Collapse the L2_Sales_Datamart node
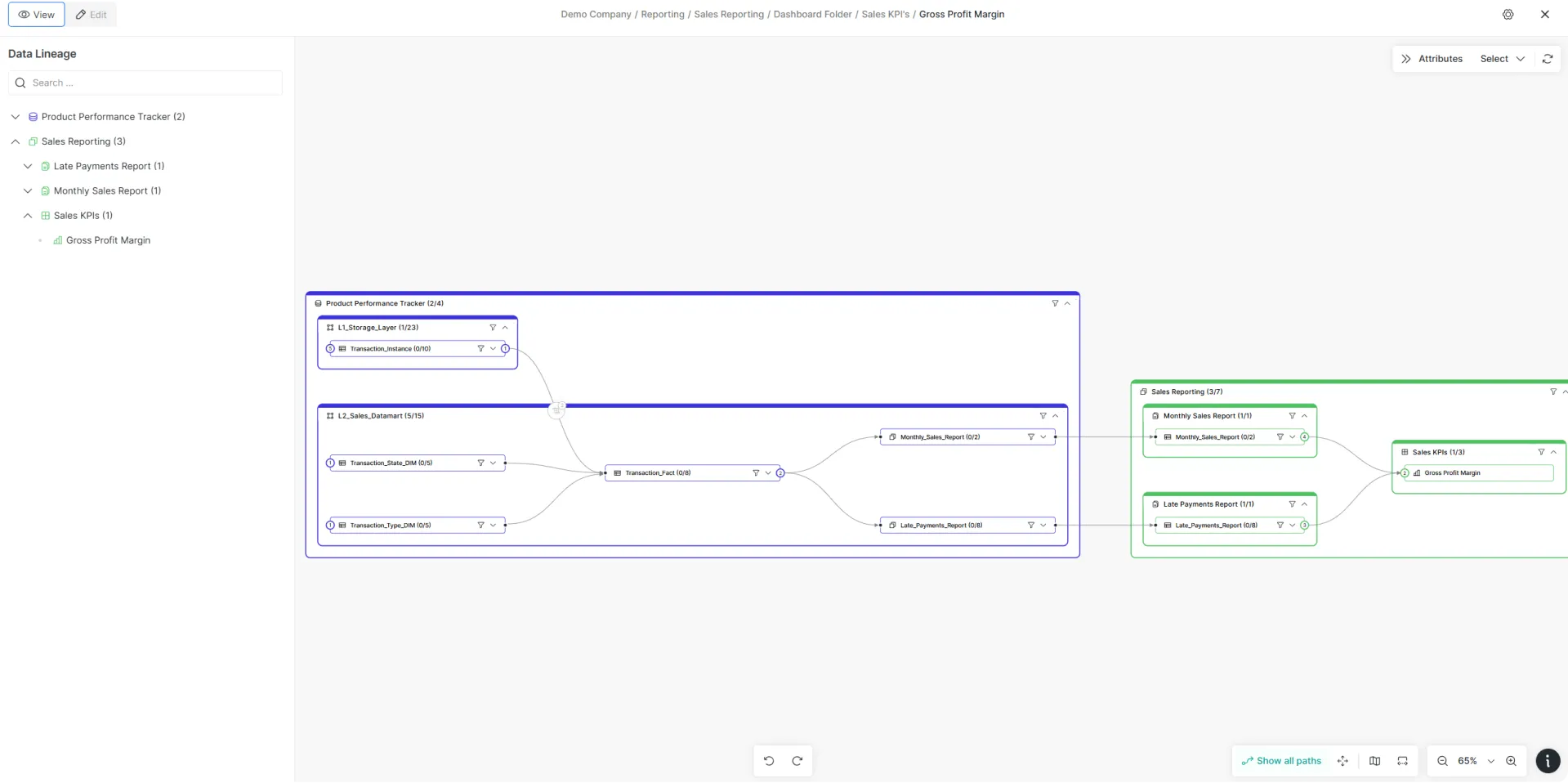The height and width of the screenshot is (783, 1568). (x=1055, y=416)
